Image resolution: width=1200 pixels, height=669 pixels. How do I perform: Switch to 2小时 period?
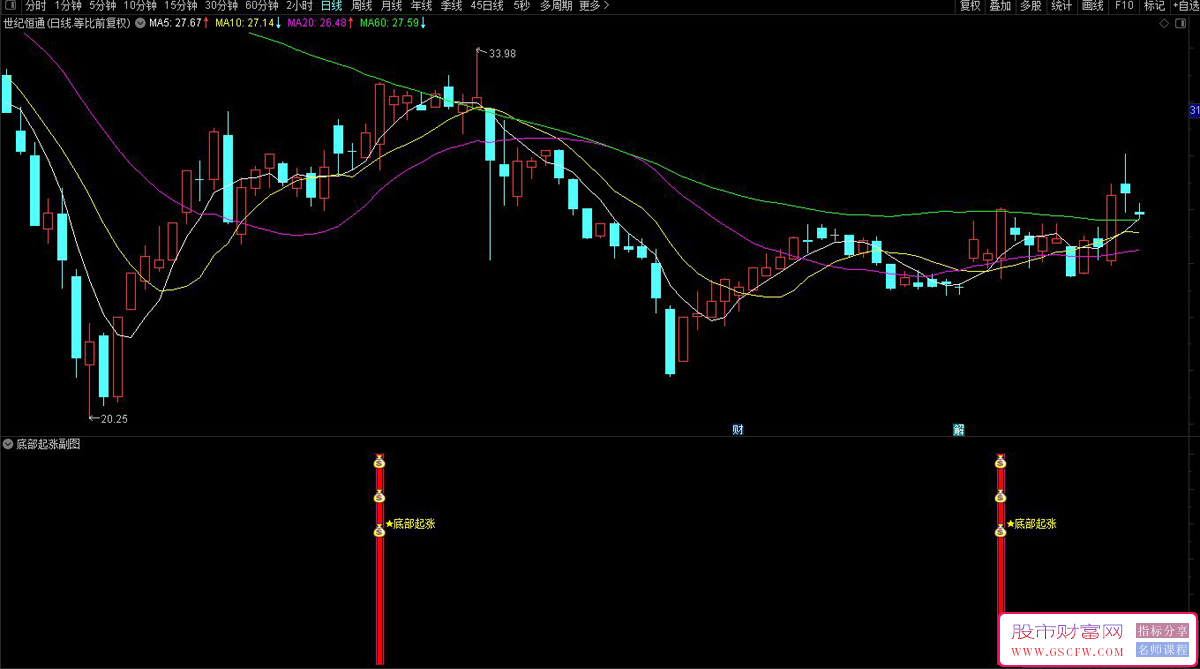tap(299, 6)
